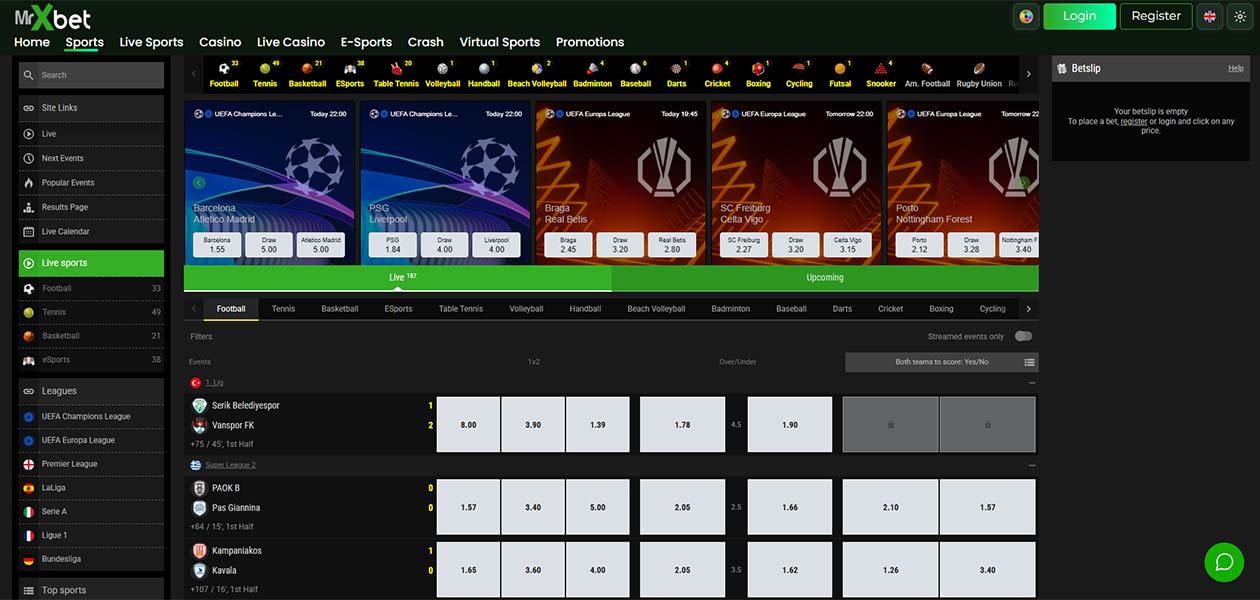Go to Live Sports in top navigation
This screenshot has width=1260, height=600.
[151, 42]
